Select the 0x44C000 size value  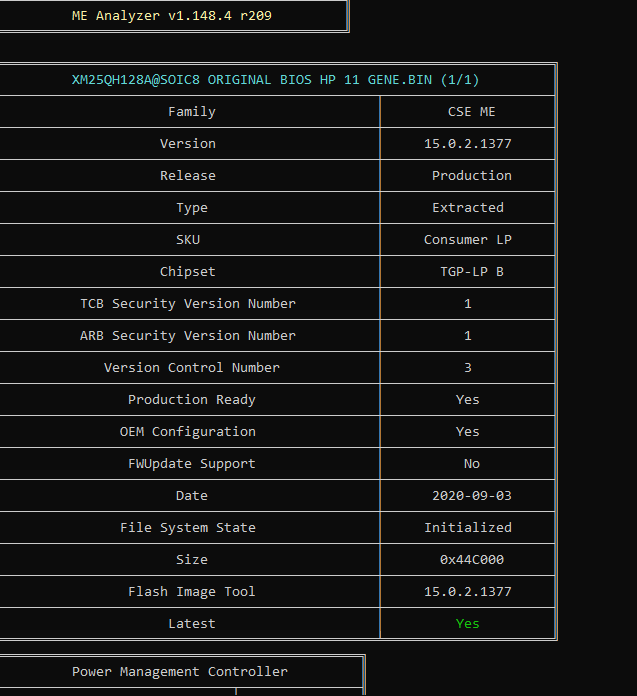click(471, 559)
